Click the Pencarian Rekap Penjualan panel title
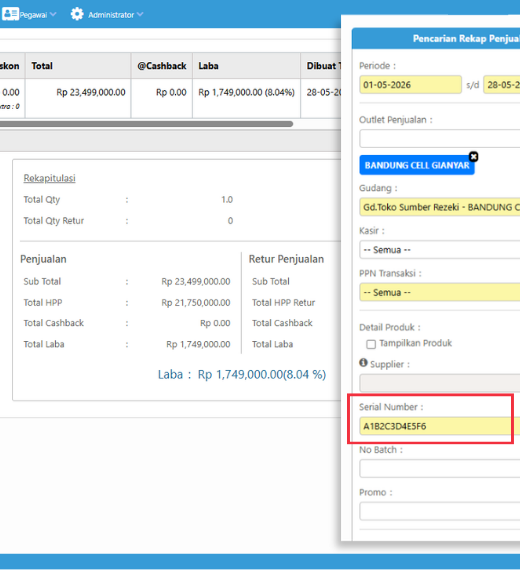The height and width of the screenshot is (570, 520). click(466, 39)
